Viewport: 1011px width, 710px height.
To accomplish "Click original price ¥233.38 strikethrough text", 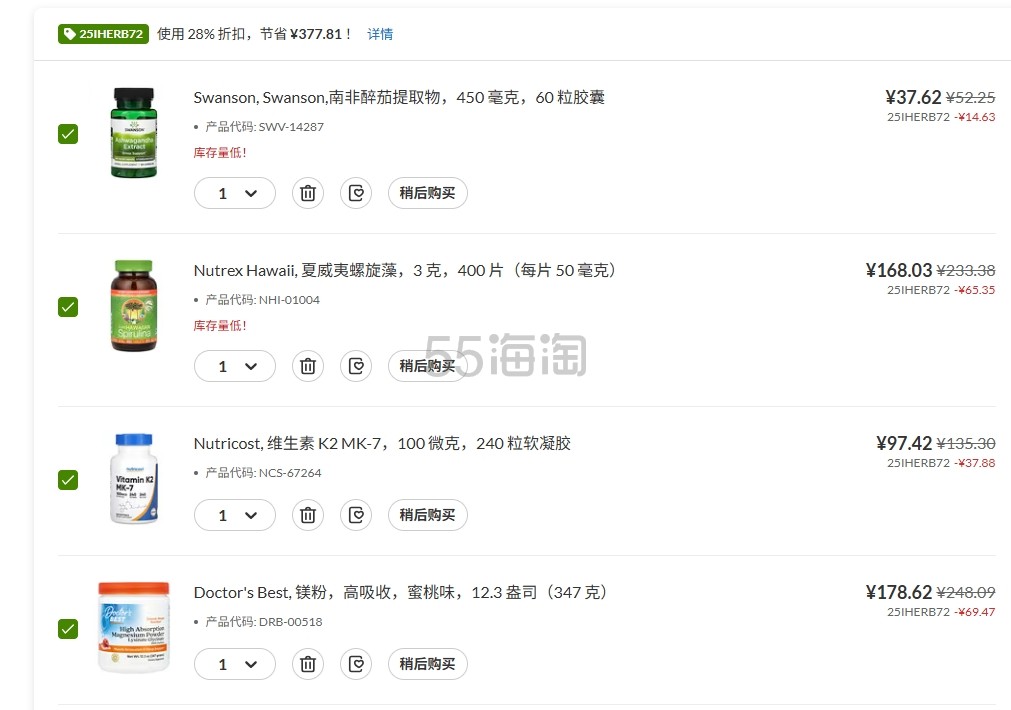I will 966,271.
